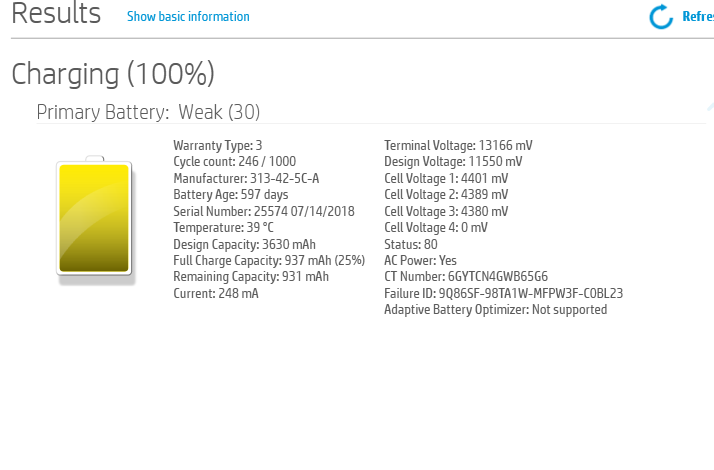Click Cell Voltage 2: 4389 mV
Image resolution: width=714 pixels, height=470 pixels.
tap(446, 194)
